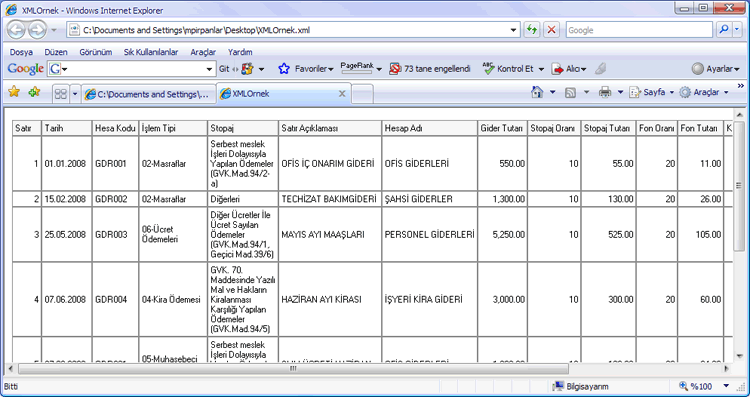Viewport: 750px width, 397px height.
Task: Click the Add to Favorites star-plus icon
Action: coord(34,92)
